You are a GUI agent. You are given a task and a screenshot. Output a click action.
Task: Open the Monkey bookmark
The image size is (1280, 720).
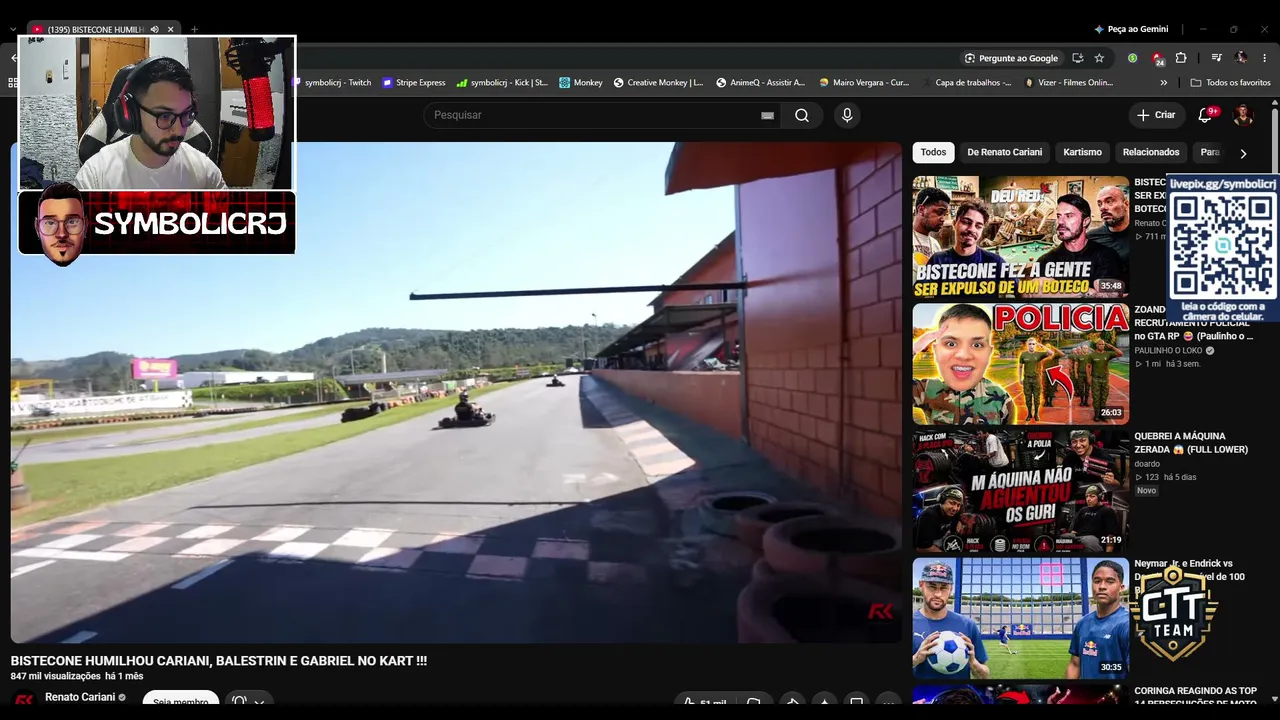581,83
